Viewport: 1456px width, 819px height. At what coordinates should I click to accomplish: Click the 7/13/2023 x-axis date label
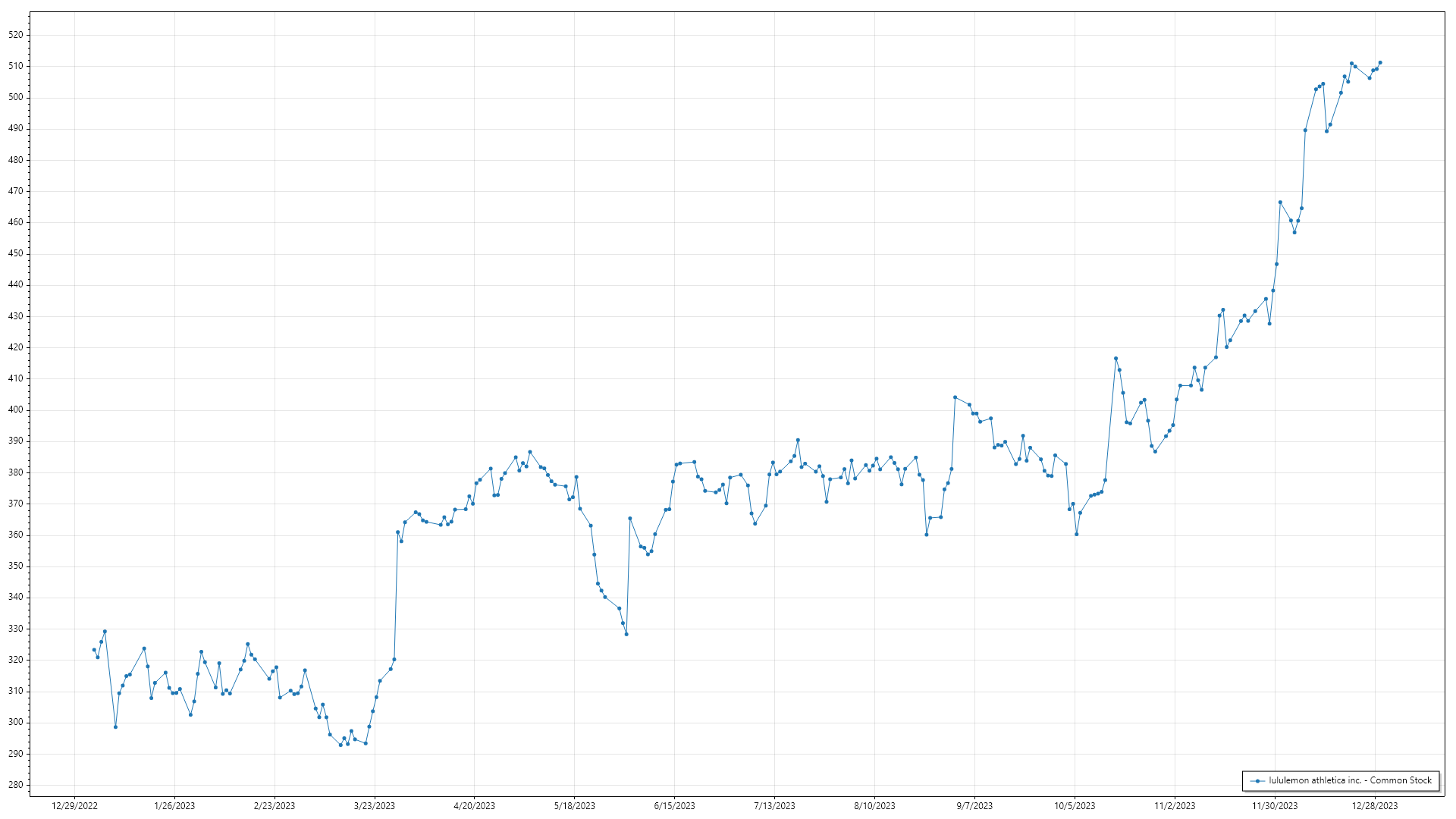[x=774, y=806]
